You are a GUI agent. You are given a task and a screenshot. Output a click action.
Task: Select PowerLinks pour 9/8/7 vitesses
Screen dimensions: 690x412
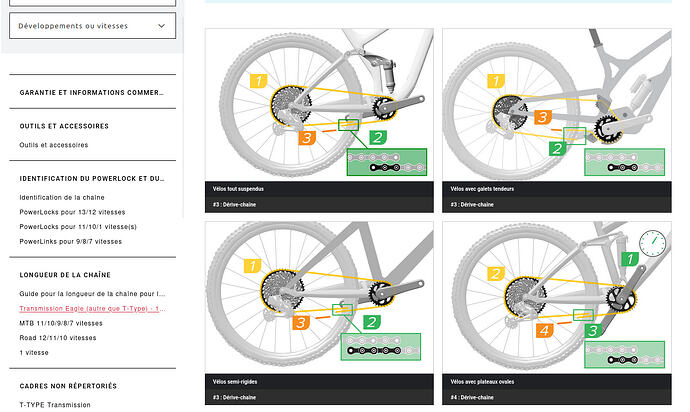[x=70, y=242]
